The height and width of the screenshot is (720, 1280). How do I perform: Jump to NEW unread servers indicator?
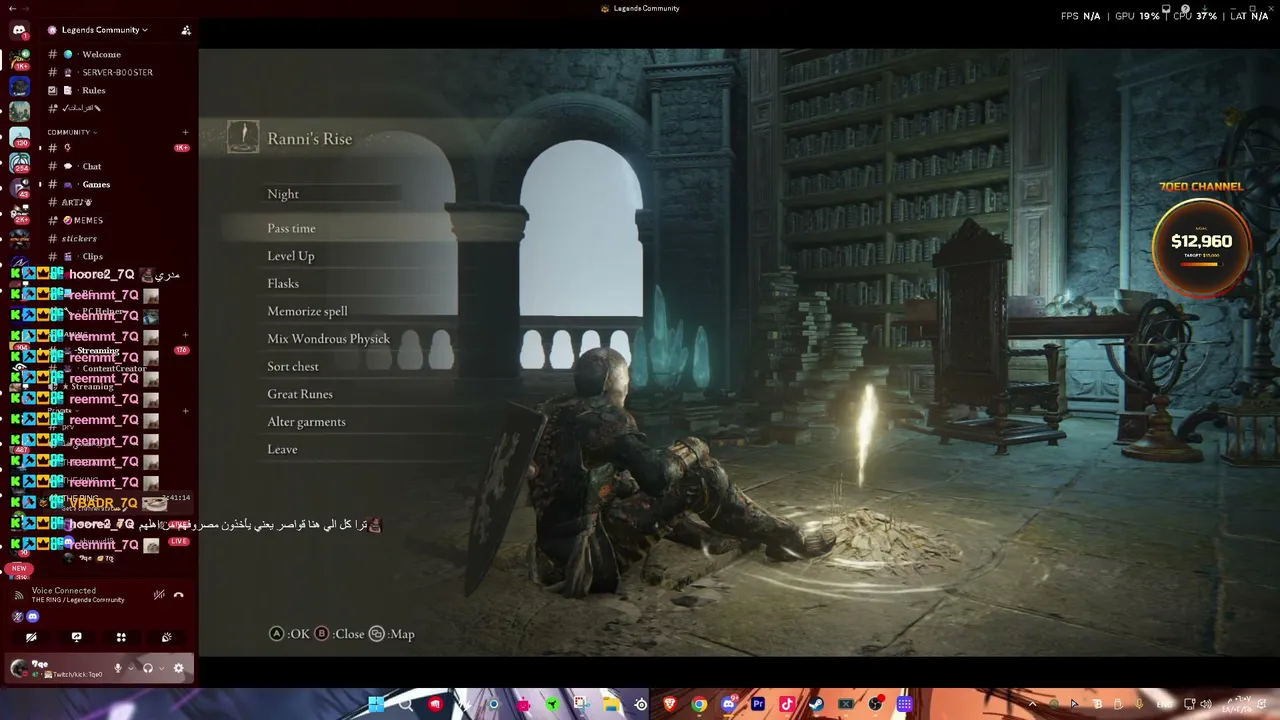19,568
